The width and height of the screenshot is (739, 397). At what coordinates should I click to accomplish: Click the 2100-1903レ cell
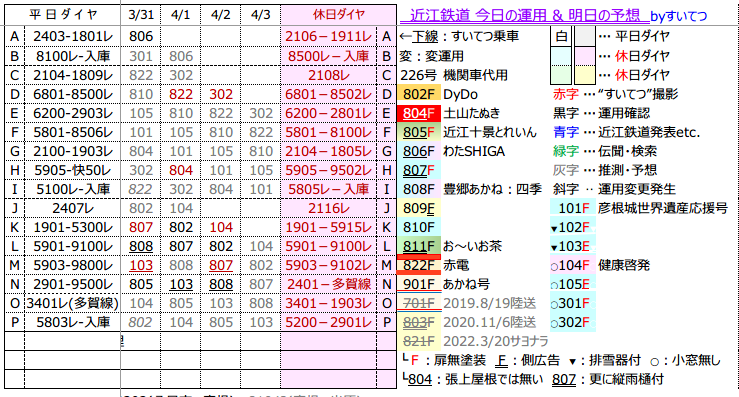pos(73,151)
